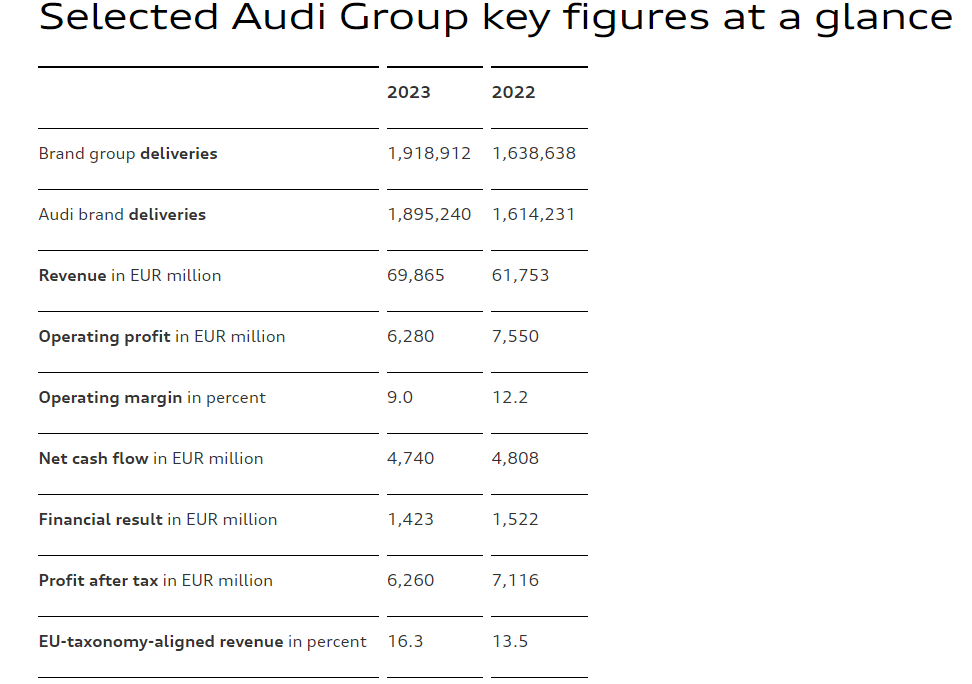
Task: Select the 4,808 net cash flow figure
Action: click(x=515, y=458)
